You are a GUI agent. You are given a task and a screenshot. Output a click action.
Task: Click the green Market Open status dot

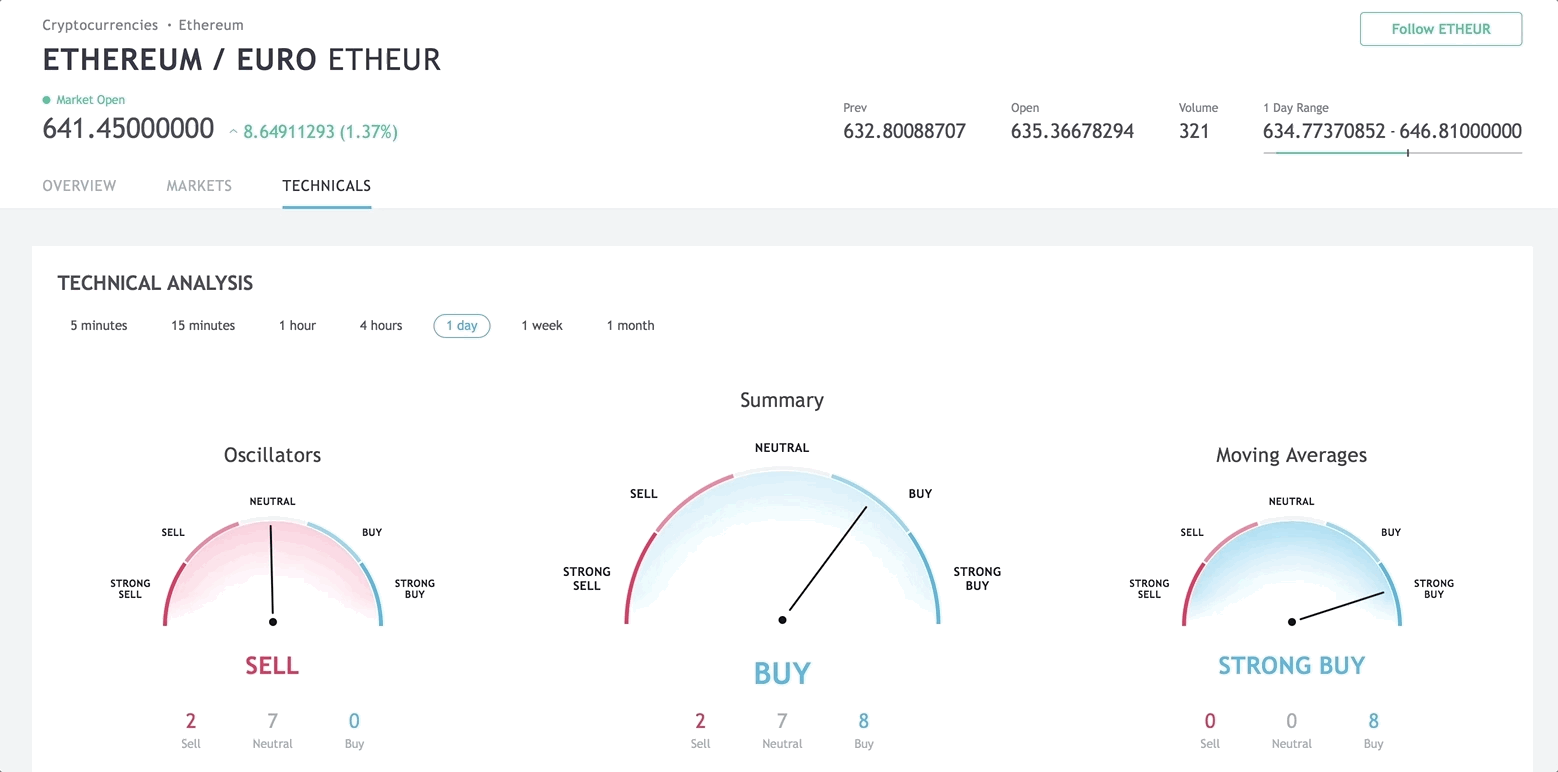(46, 100)
